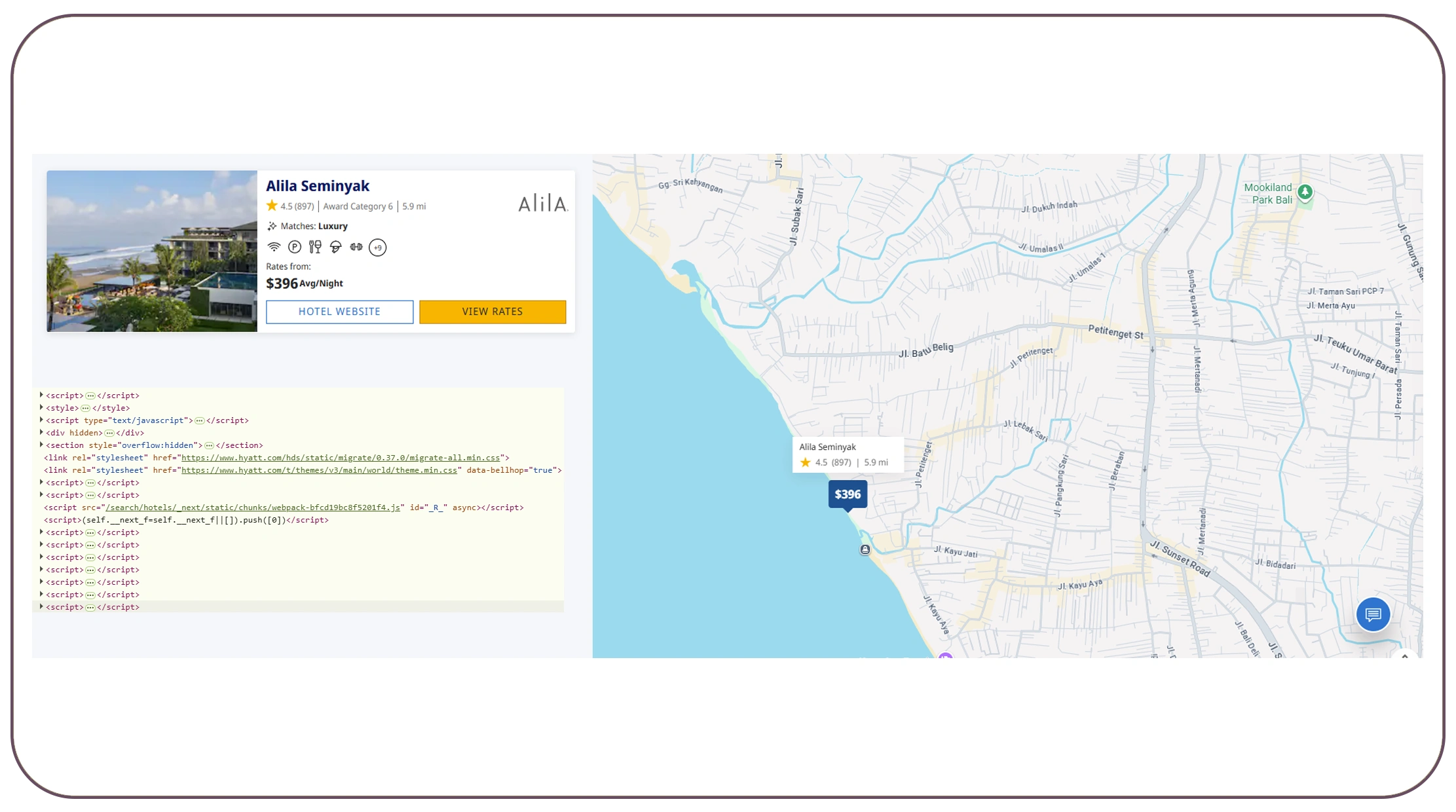1456x812 pixels.
Task: Click "Jl. Merta Ayu" map label
Action: point(1331,306)
